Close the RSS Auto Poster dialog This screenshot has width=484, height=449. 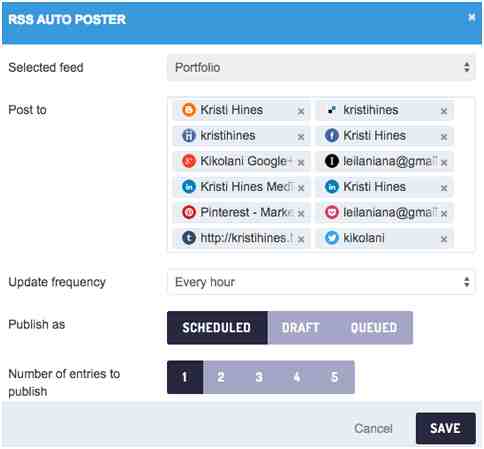(x=471, y=17)
